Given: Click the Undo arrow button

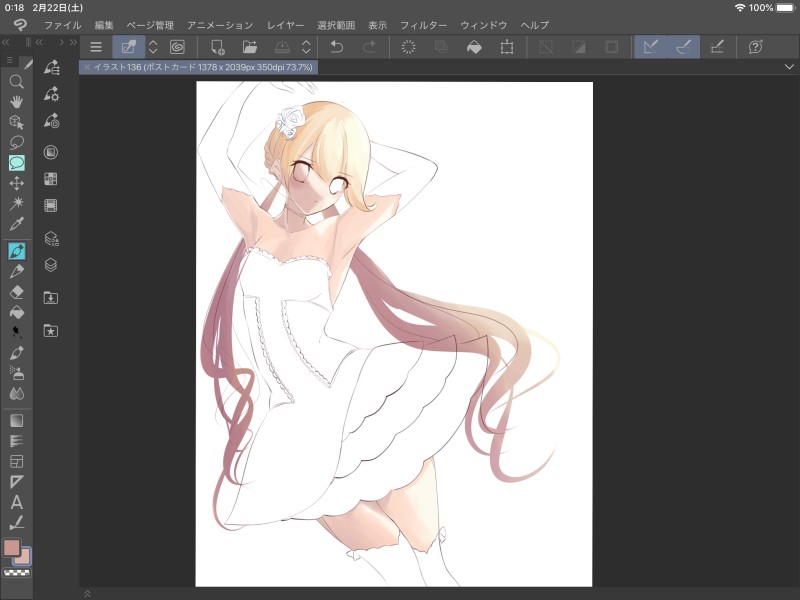Looking at the screenshot, I should coord(337,47).
